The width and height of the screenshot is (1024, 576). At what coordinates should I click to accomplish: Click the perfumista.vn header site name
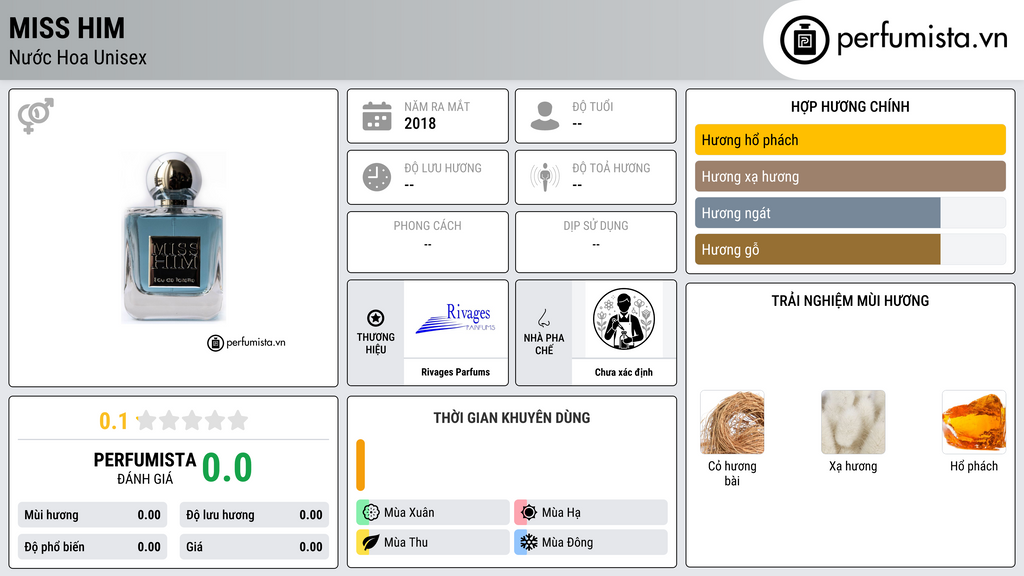(x=922, y=38)
